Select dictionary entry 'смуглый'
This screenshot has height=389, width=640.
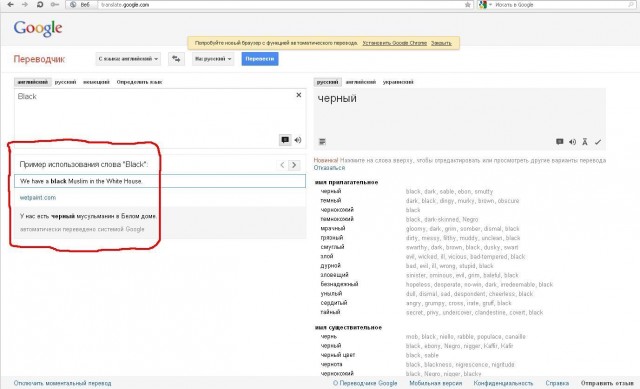click(x=332, y=247)
